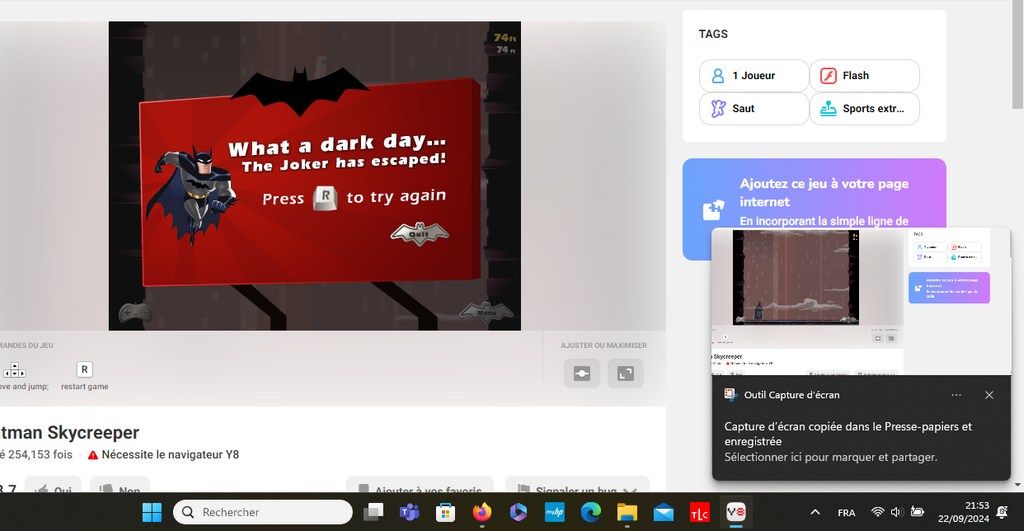The height and width of the screenshot is (531, 1024).
Task: Open the TLC app from the taskbar
Action: [x=699, y=512]
